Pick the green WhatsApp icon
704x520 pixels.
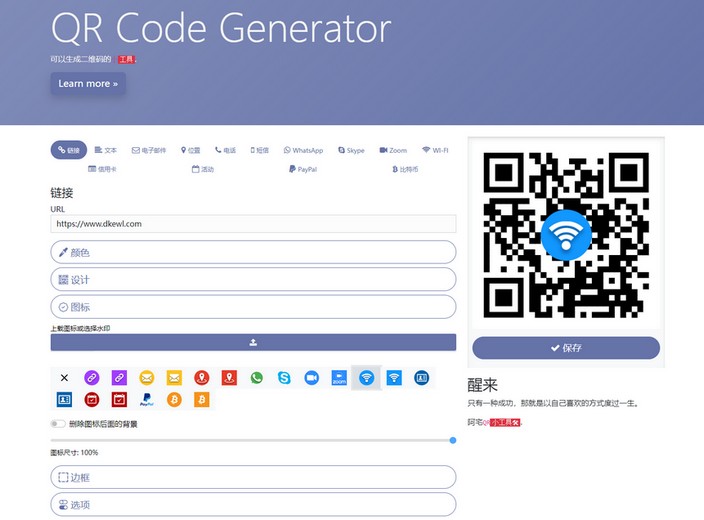[x=257, y=378]
